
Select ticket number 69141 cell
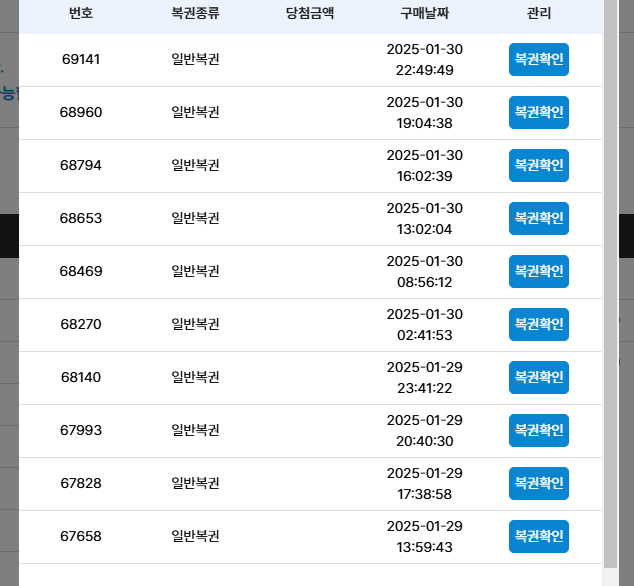[81, 59]
